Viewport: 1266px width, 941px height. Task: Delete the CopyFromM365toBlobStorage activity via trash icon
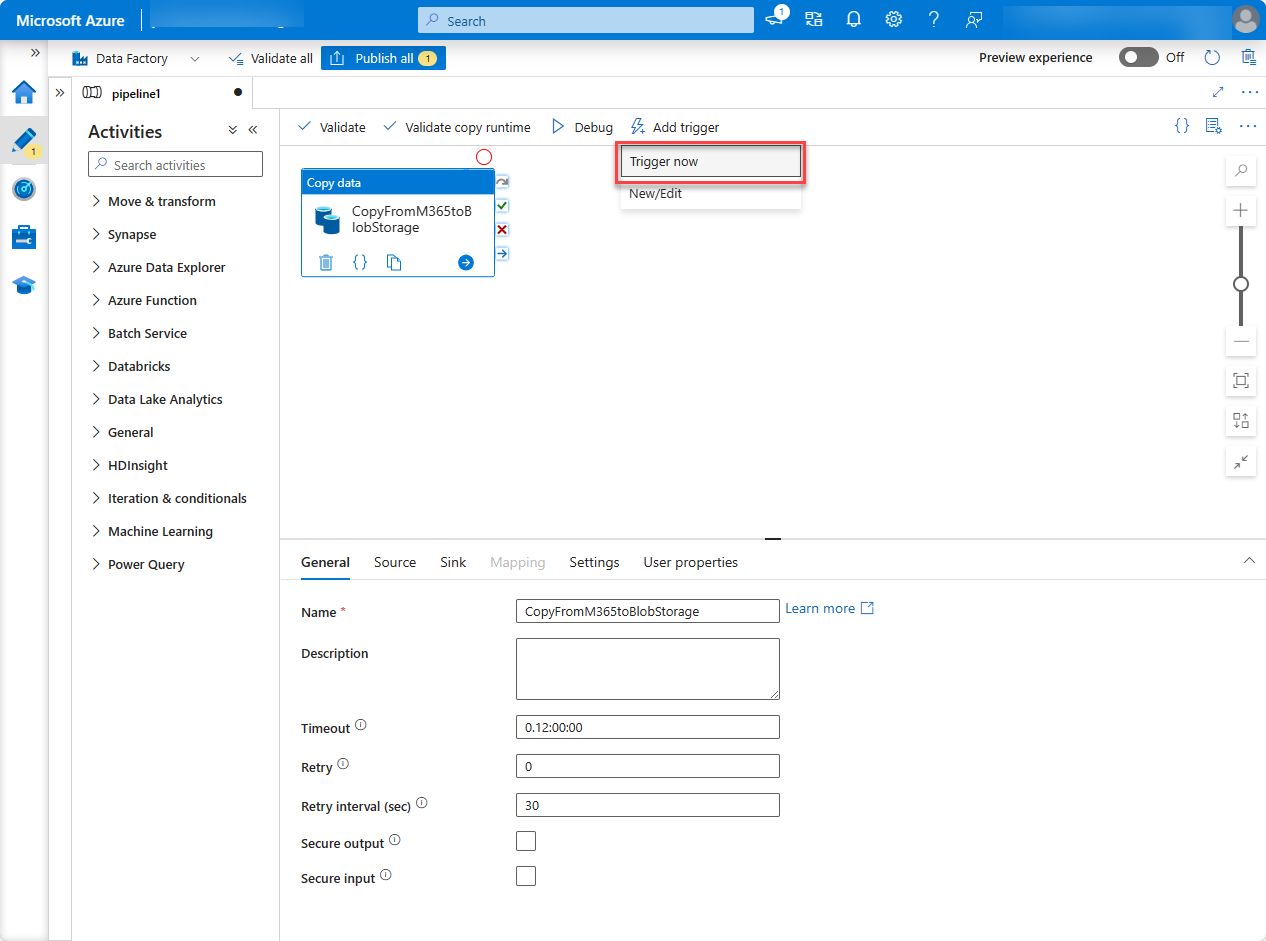(x=325, y=262)
